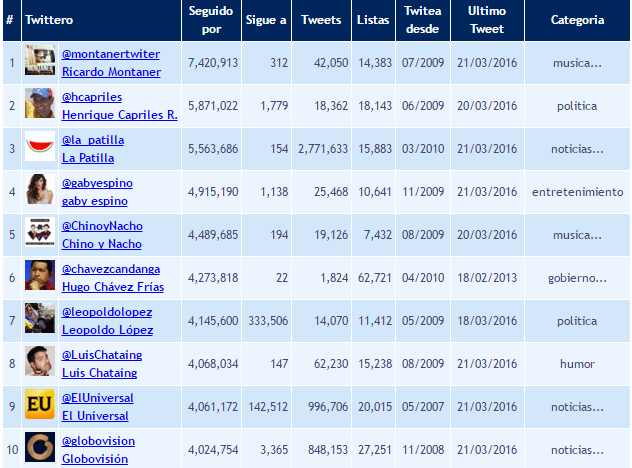This screenshot has height=468, width=632.
Task: Open the El Universal name link
Action: pos(95,416)
